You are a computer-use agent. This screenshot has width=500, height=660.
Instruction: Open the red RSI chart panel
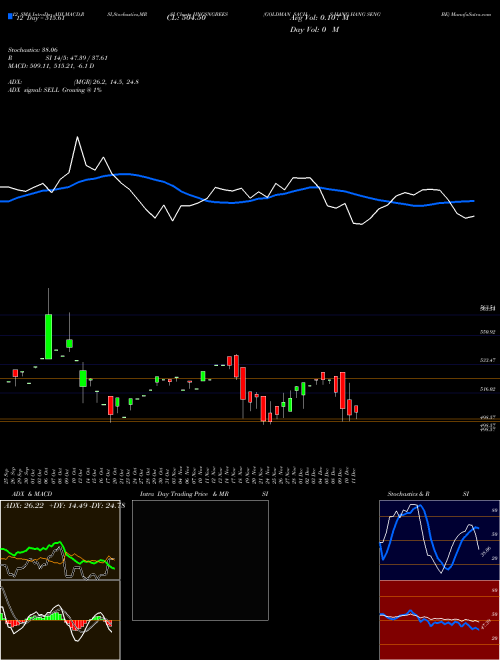pos(439,620)
